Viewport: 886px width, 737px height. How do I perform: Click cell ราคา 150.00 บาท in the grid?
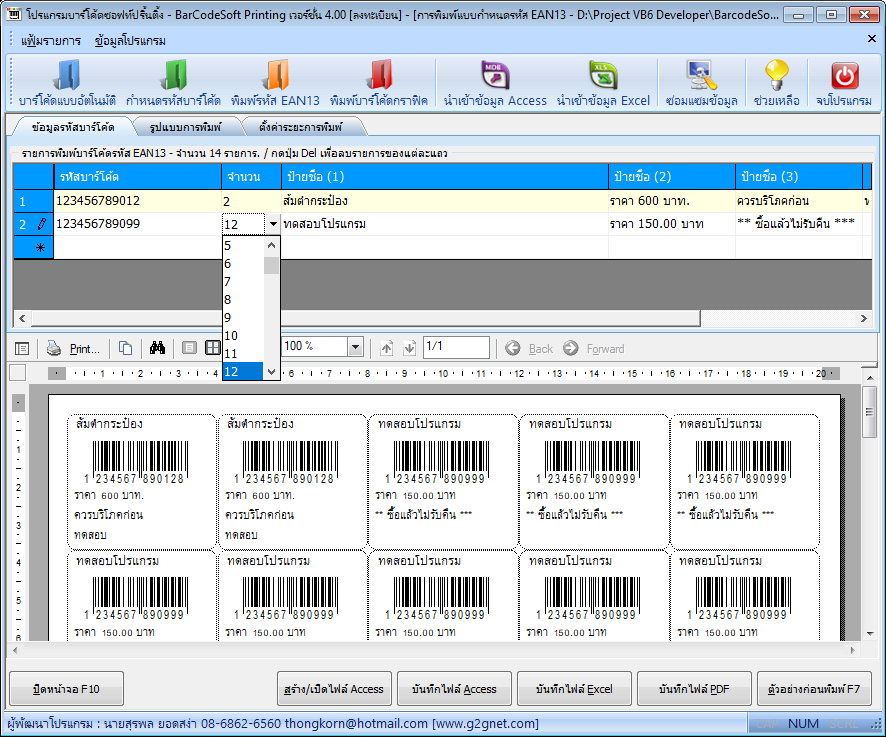tap(672, 224)
